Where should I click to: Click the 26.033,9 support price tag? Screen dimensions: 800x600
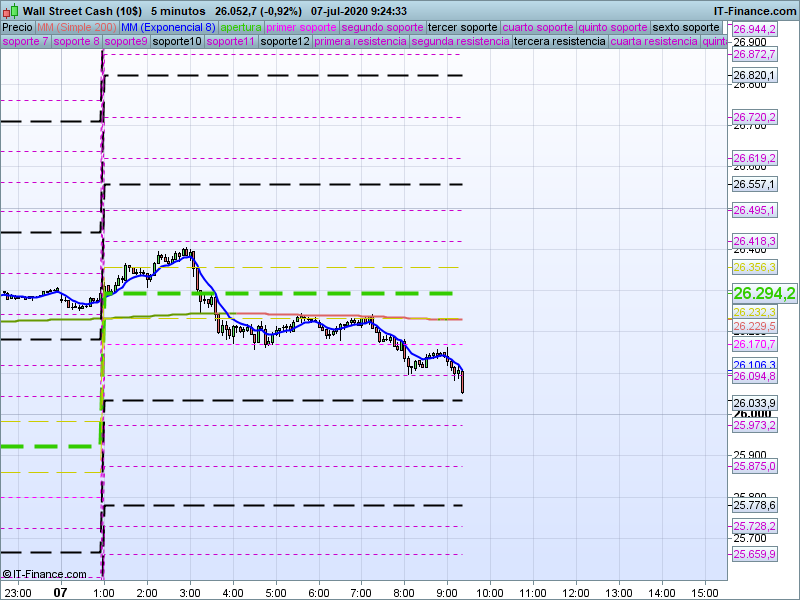(x=755, y=402)
